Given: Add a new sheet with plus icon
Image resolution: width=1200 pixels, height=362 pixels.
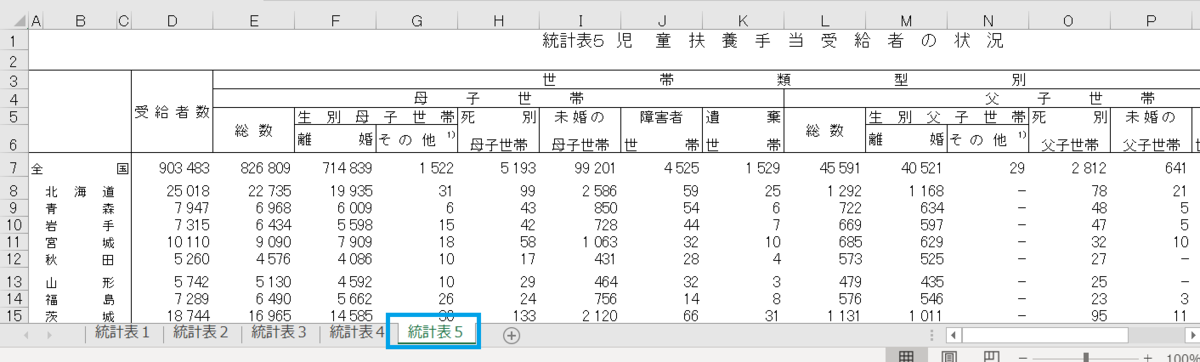Looking at the screenshot, I should [x=511, y=335].
